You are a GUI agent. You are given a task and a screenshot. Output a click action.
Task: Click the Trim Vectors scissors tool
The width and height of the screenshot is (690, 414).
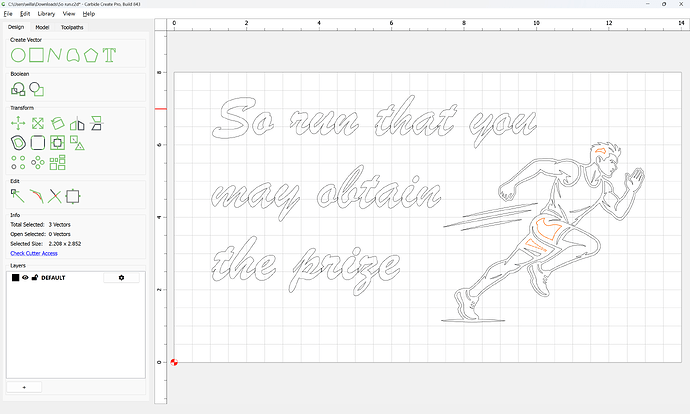pyautogui.click(x=55, y=196)
